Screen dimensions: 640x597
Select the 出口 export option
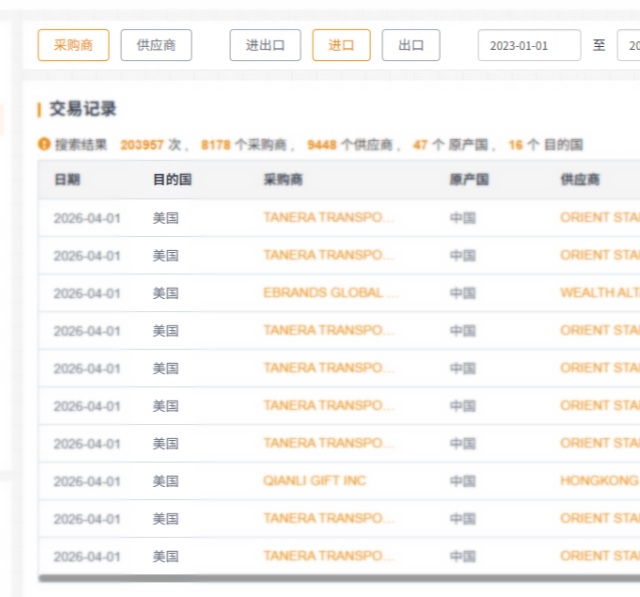click(411, 45)
